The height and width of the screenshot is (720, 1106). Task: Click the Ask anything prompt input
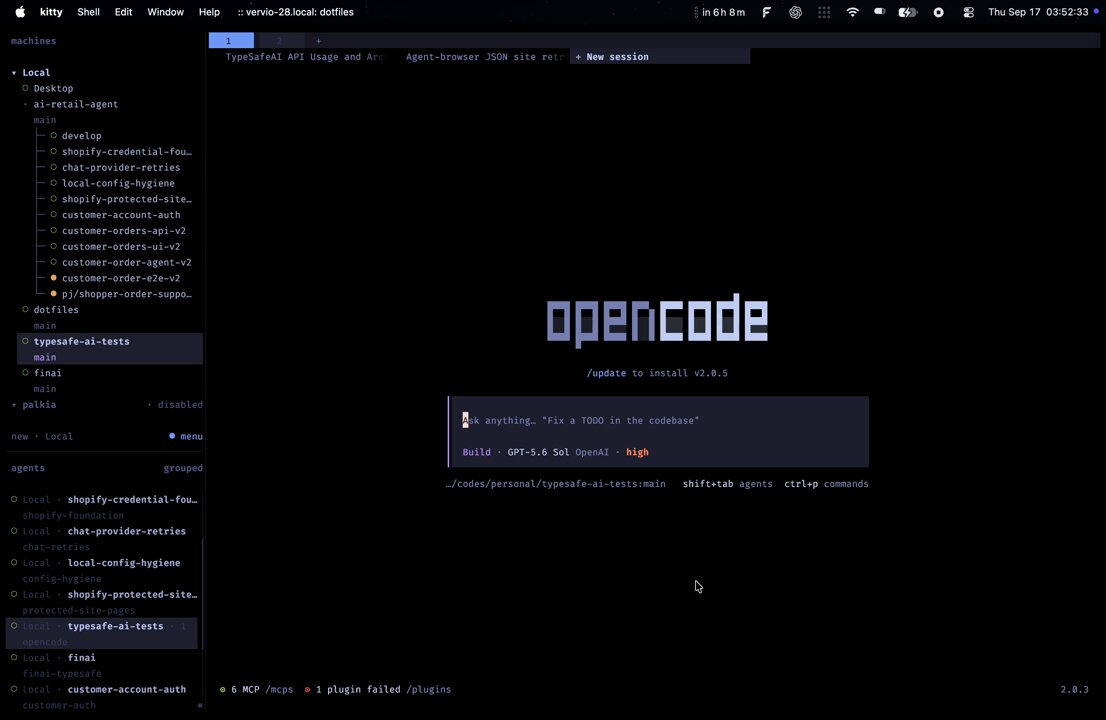coord(659,420)
